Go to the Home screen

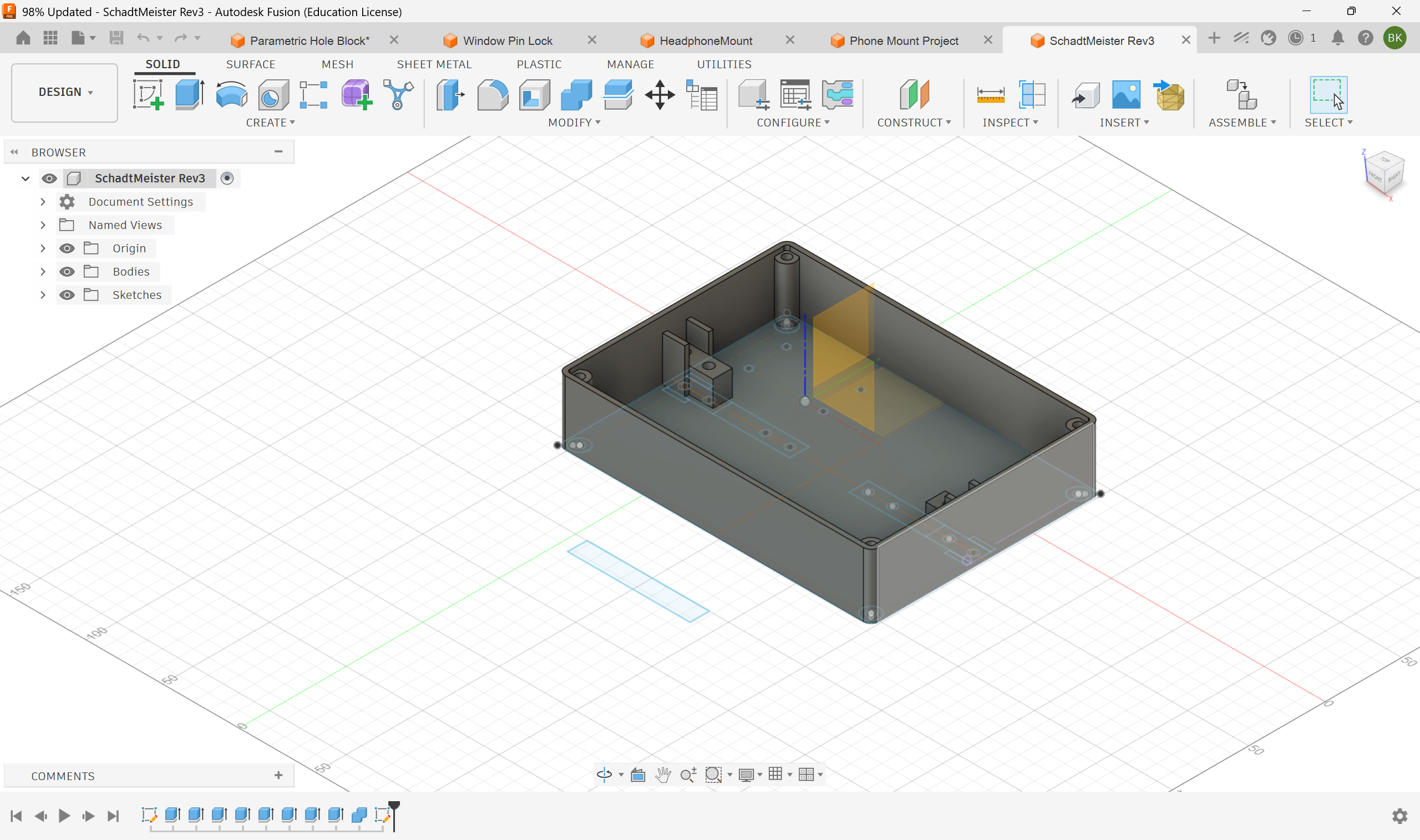(x=23, y=38)
